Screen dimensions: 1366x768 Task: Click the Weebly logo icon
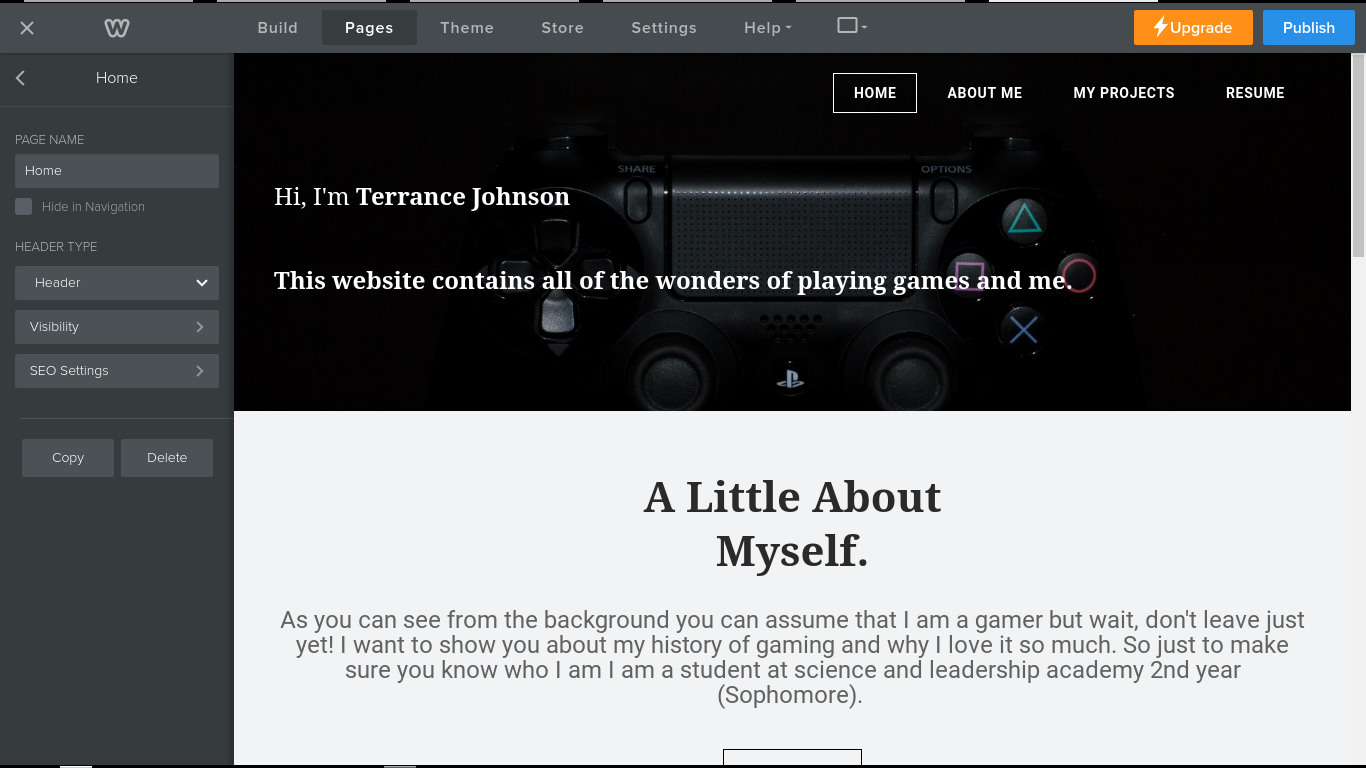[117, 28]
